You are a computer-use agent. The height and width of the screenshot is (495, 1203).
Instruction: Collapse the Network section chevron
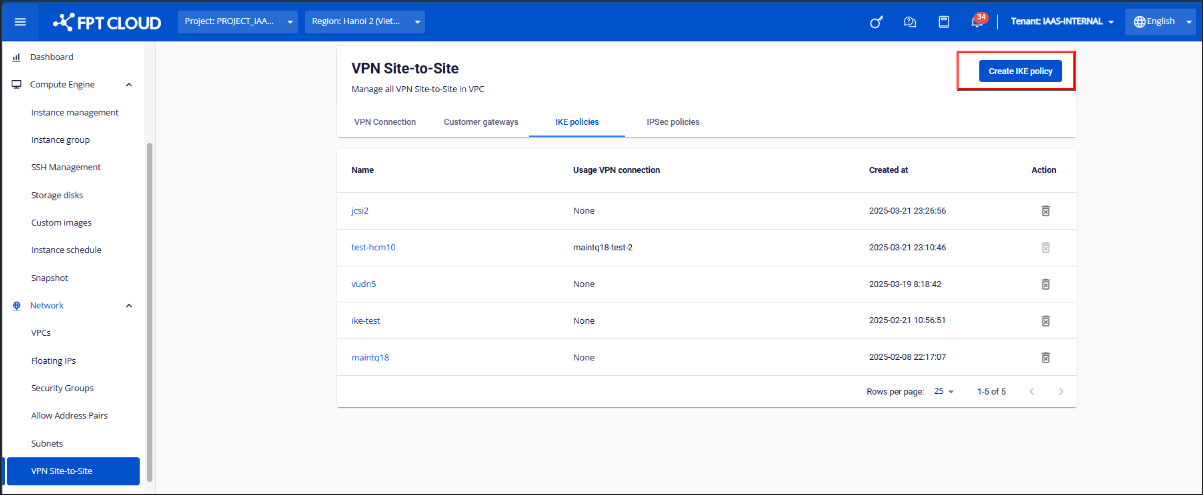tap(128, 305)
